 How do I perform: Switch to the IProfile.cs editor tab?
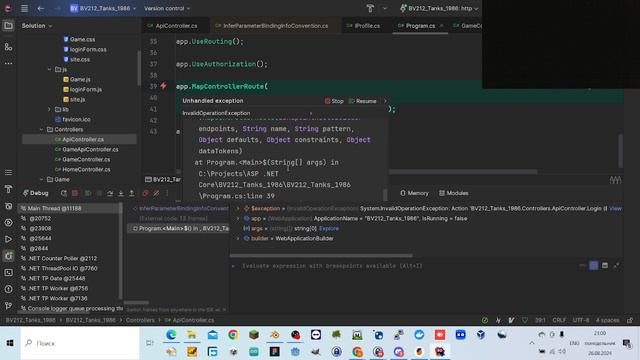tap(363, 26)
